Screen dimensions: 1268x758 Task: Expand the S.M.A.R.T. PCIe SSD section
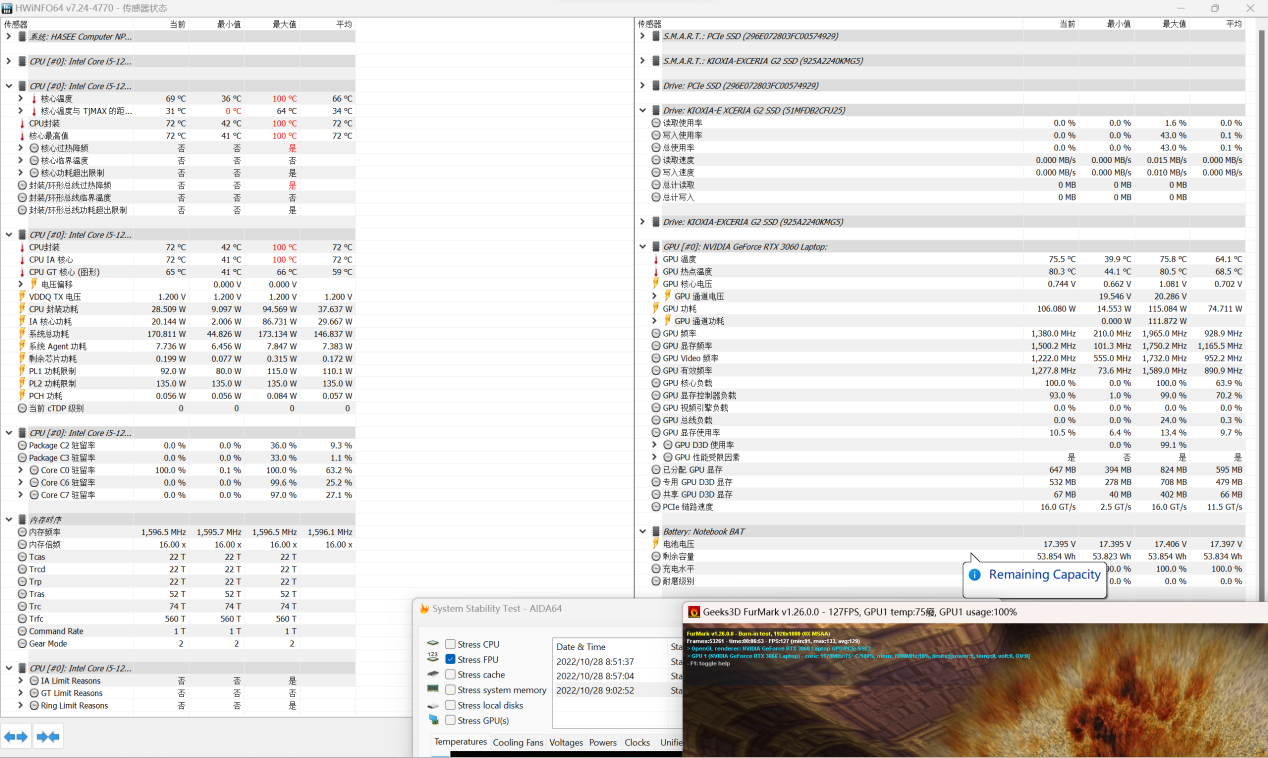643,36
